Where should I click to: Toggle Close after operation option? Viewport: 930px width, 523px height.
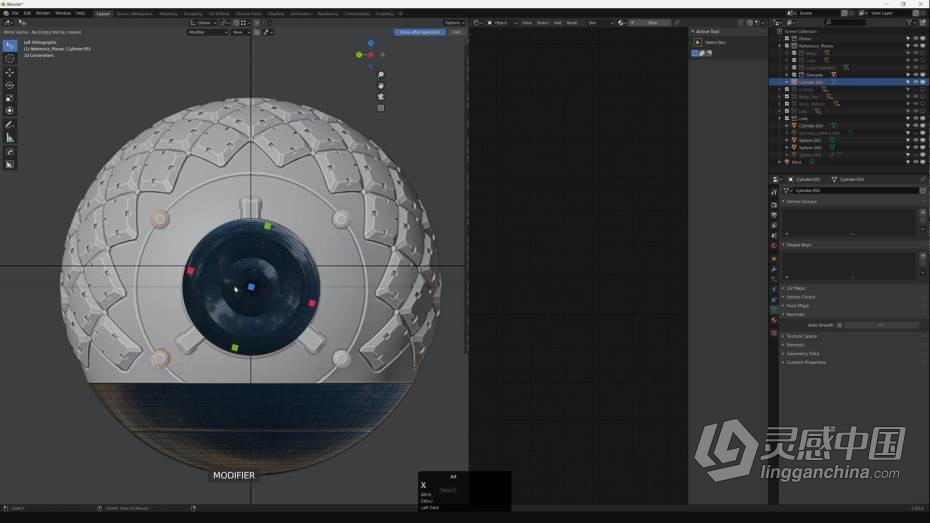click(420, 32)
